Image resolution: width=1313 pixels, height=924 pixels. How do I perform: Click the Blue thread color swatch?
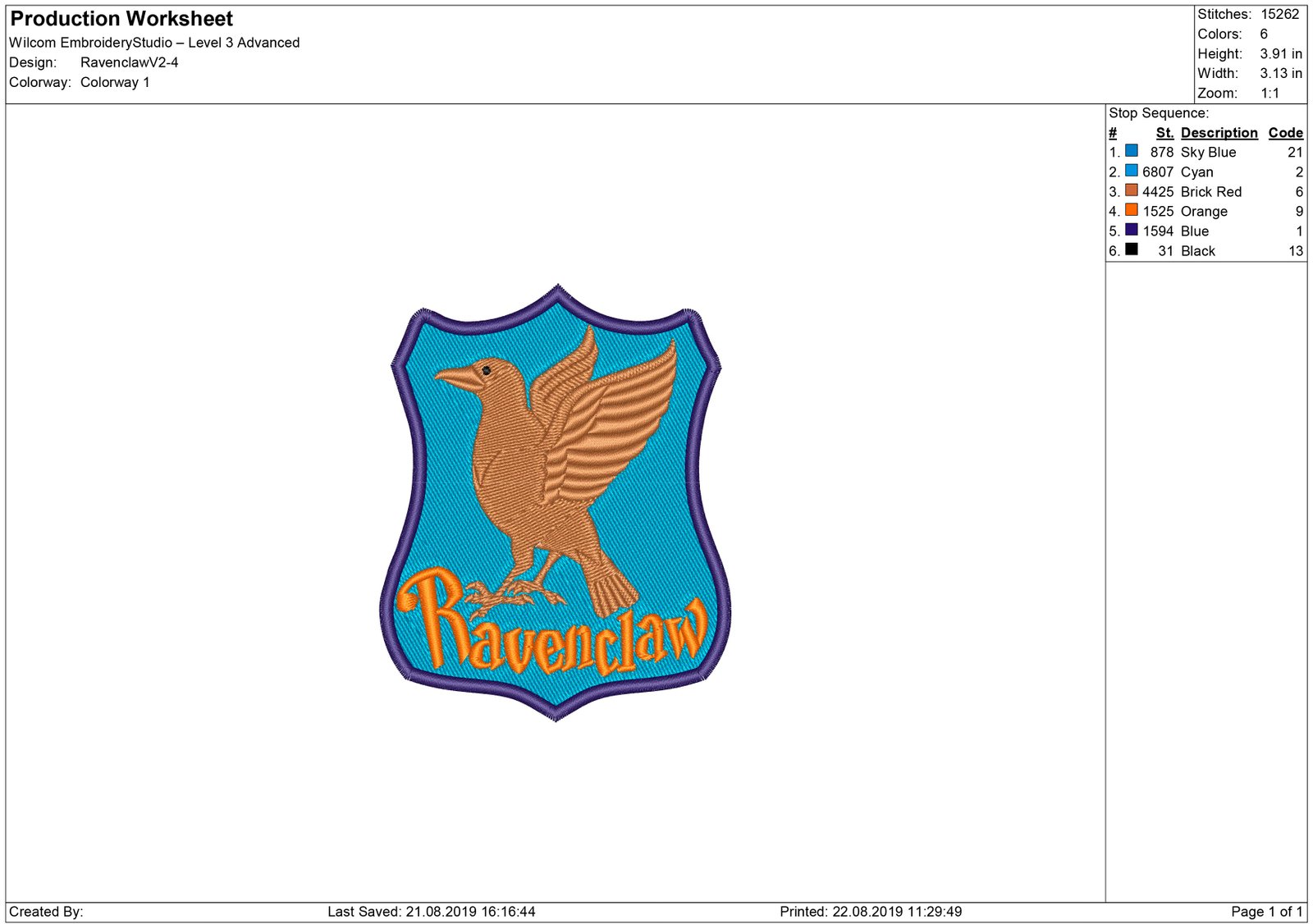tap(1131, 230)
